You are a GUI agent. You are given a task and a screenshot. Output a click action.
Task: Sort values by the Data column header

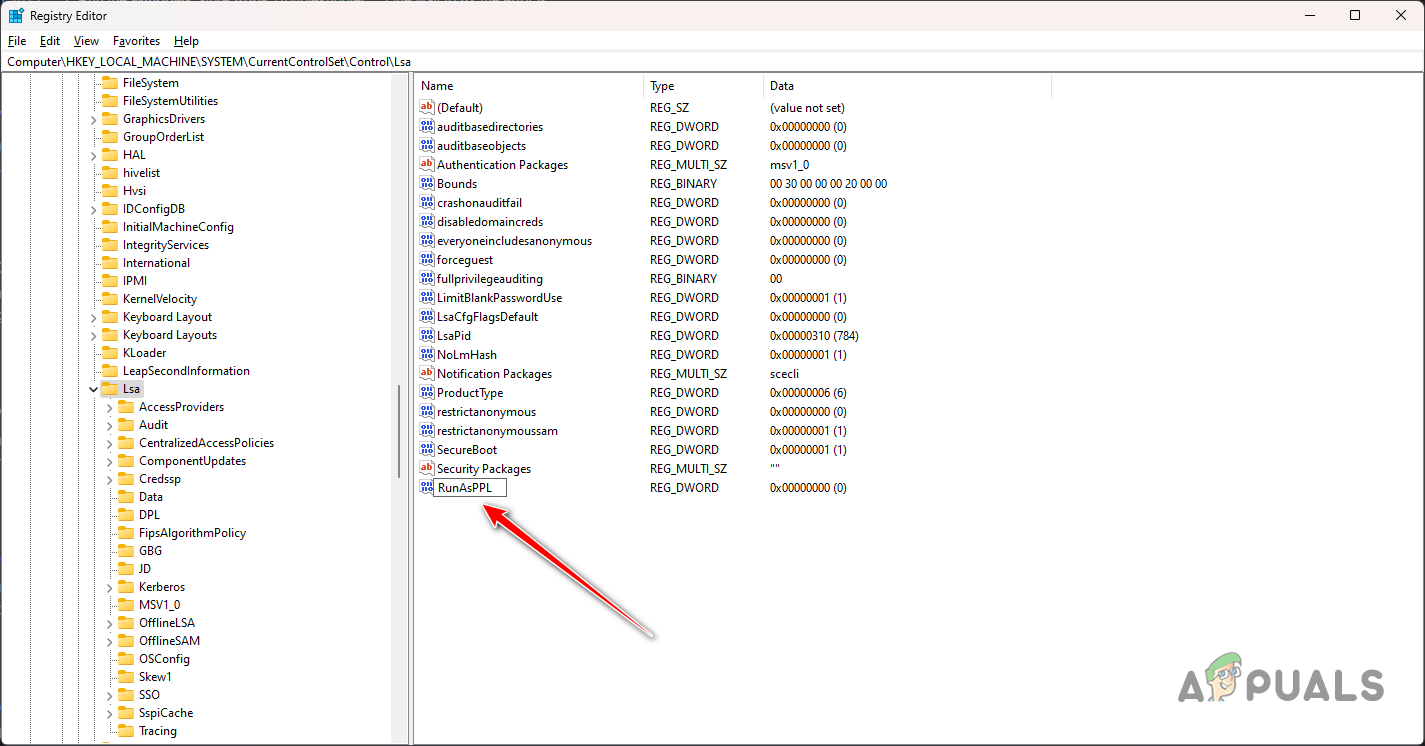point(908,86)
